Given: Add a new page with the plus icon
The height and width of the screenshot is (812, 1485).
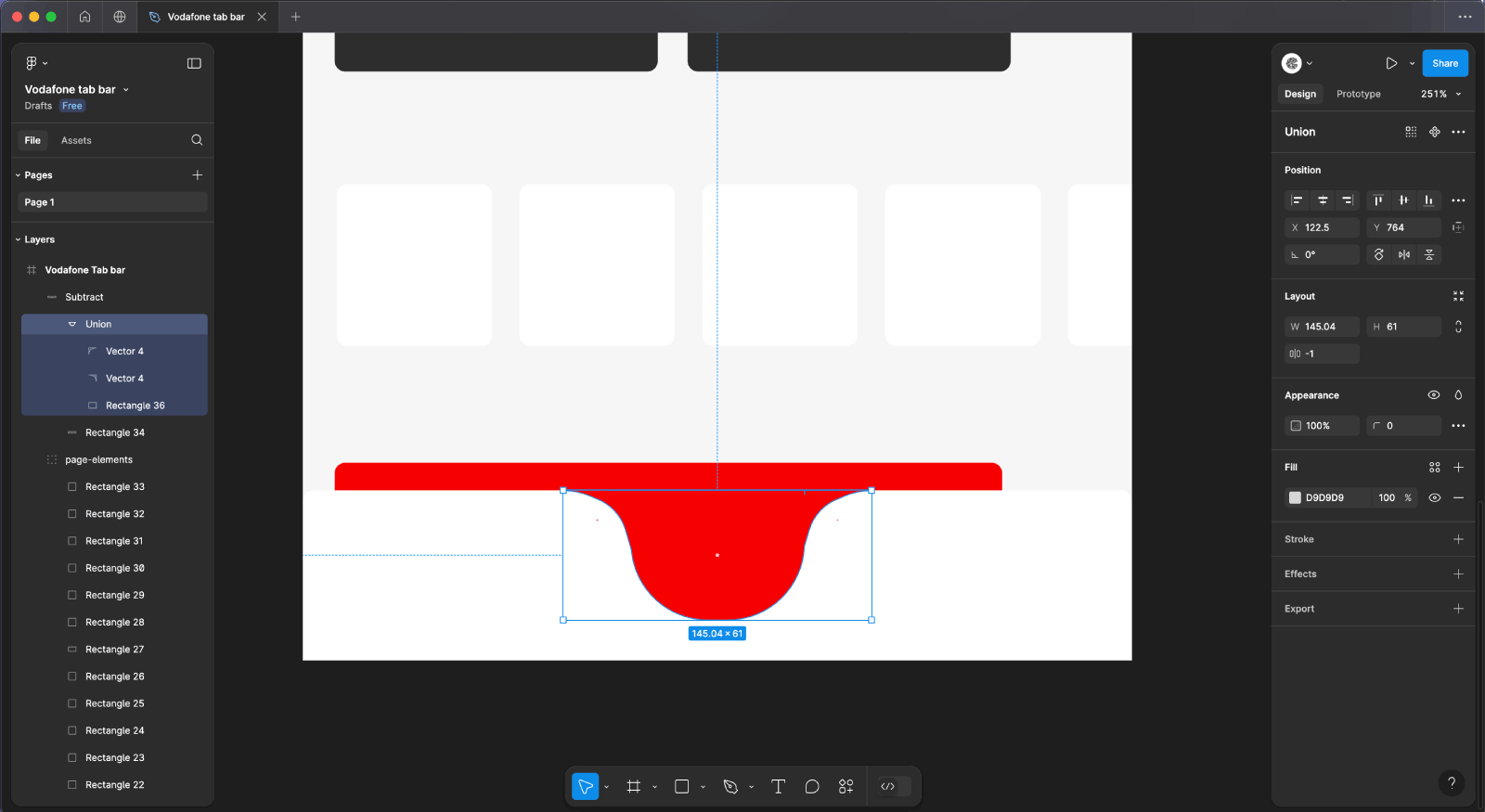Looking at the screenshot, I should coord(197,174).
